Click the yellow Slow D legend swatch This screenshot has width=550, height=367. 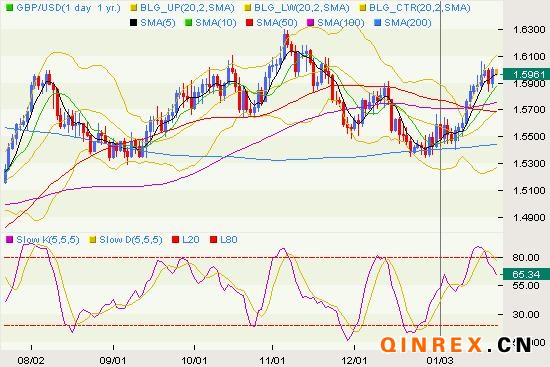tap(93, 240)
